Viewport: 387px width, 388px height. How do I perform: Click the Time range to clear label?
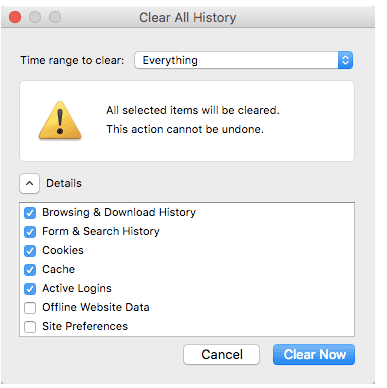pos(72,60)
